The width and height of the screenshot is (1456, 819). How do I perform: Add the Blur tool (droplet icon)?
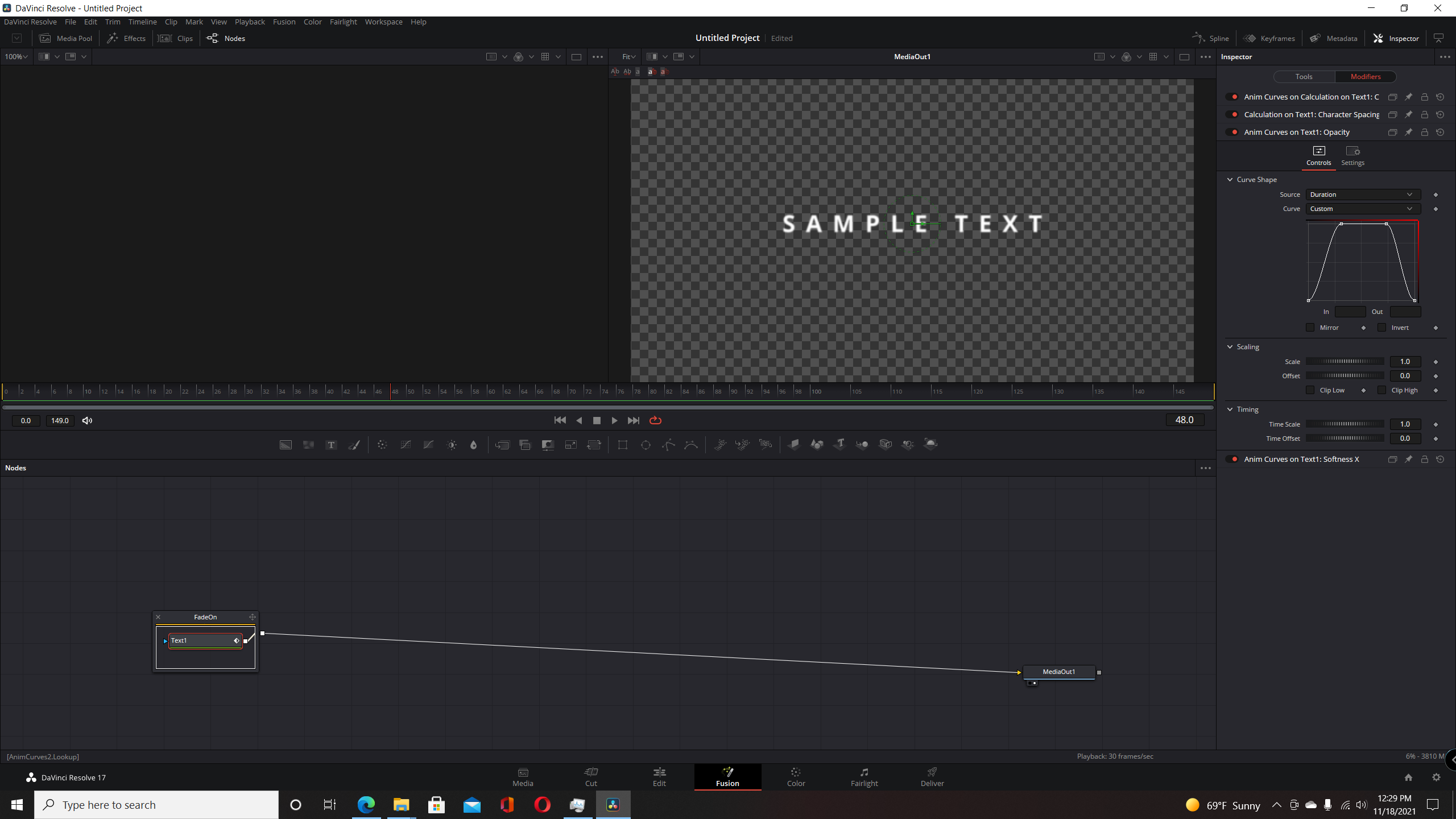click(x=473, y=445)
